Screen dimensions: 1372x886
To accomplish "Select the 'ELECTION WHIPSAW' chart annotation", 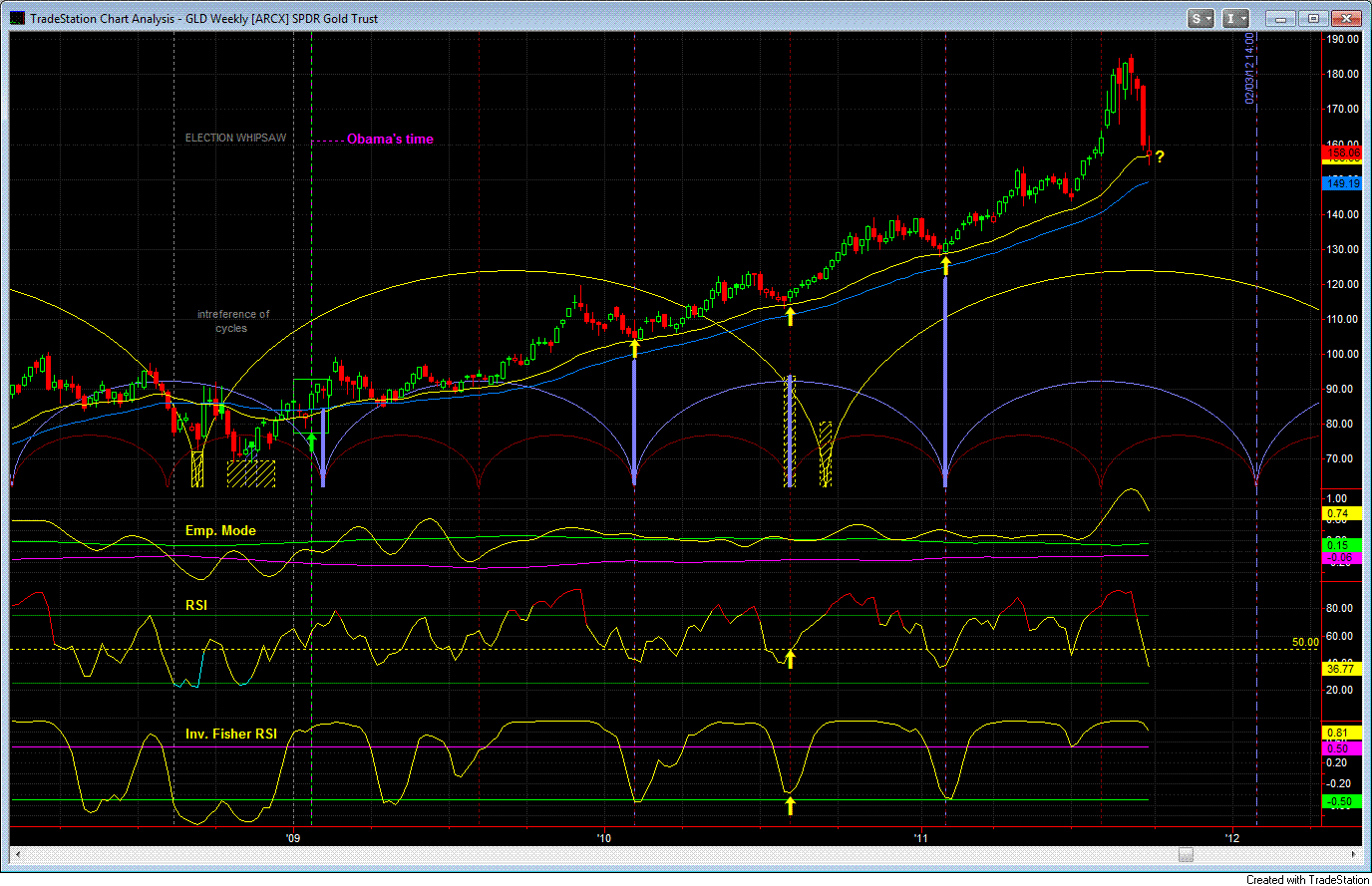I will 235,138.
